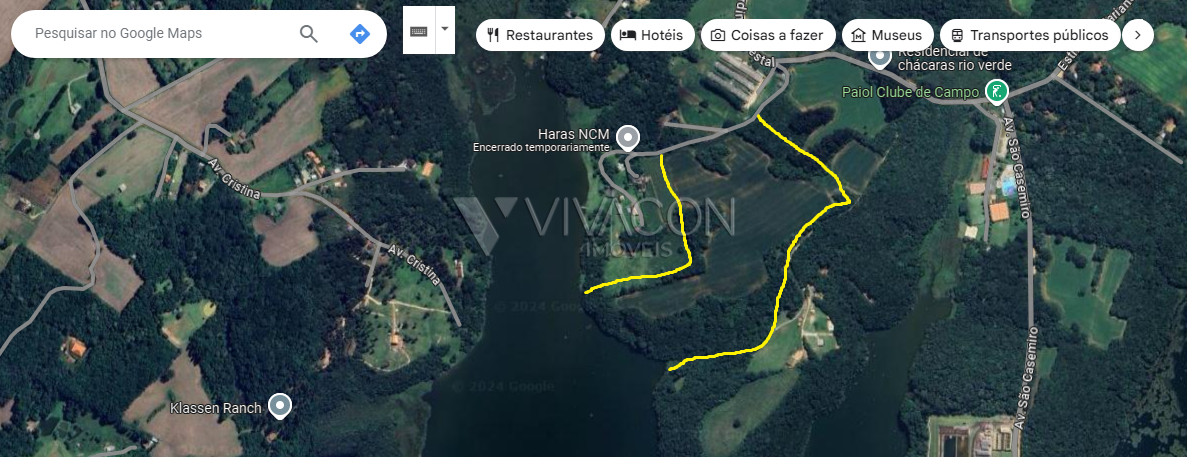The width and height of the screenshot is (1187, 457).
Task: Click the Residencial de chácaras rio verde pin
Action: click(879, 56)
